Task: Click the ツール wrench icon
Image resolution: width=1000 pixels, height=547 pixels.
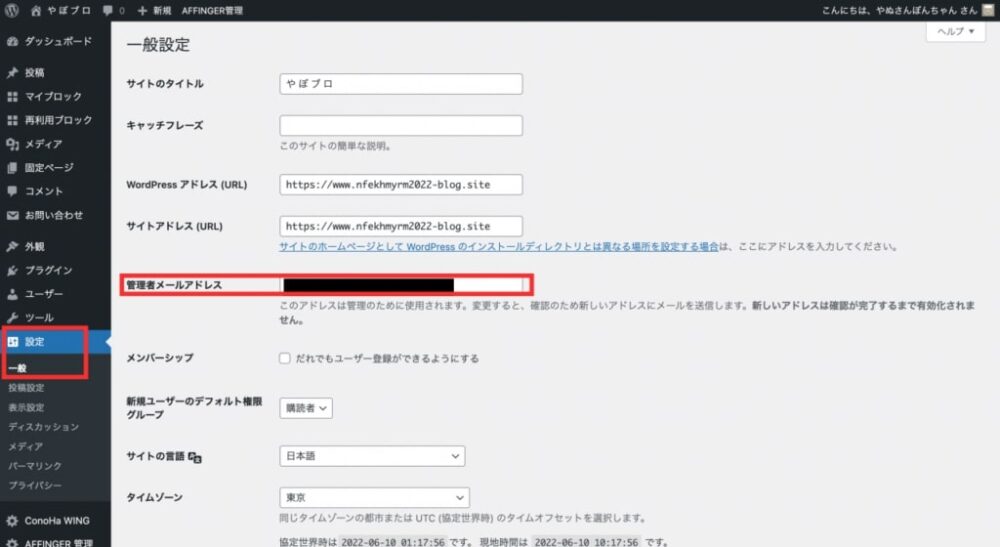Action: (x=12, y=317)
